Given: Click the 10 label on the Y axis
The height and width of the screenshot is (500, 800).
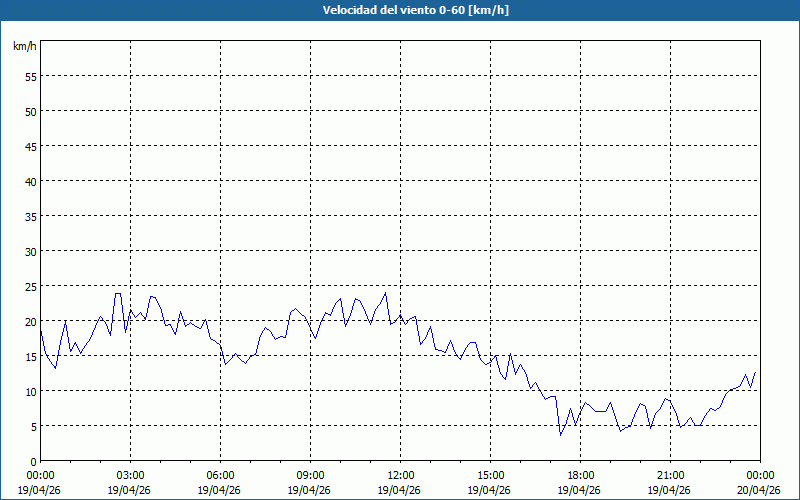Looking at the screenshot, I should point(30,391).
